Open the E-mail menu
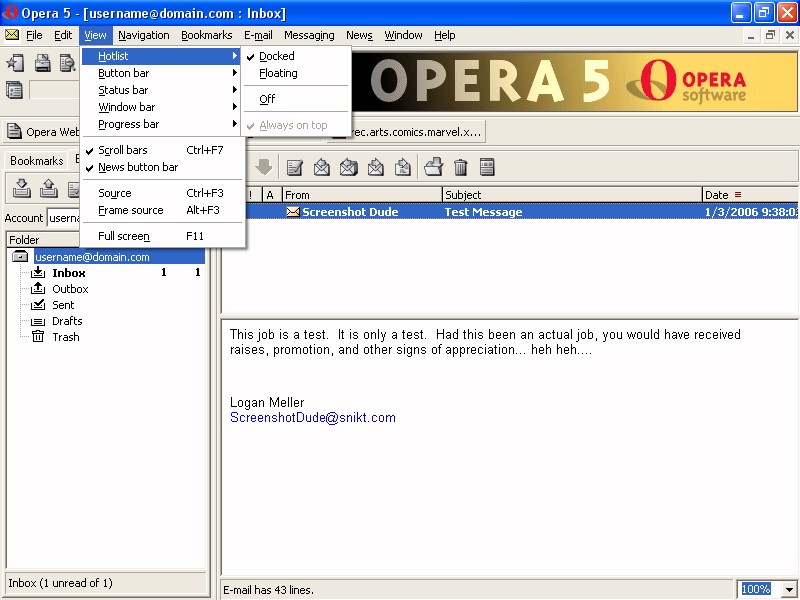Viewport: 800px width, 600px height. pyautogui.click(x=258, y=35)
